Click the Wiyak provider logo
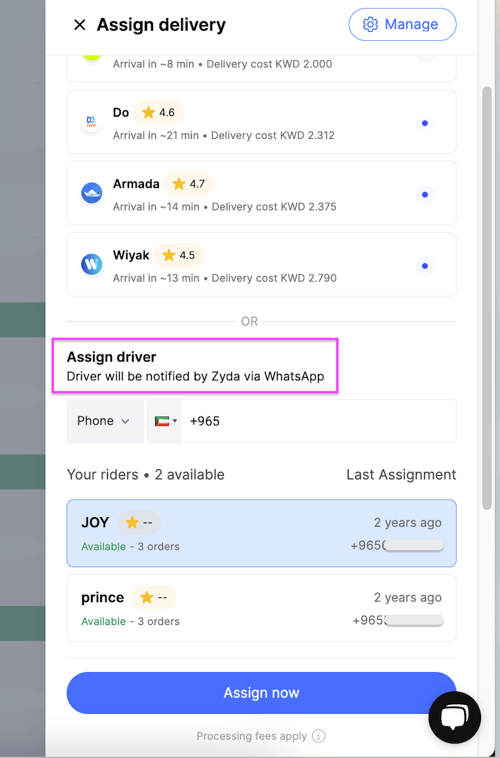500x758 pixels. (91, 264)
